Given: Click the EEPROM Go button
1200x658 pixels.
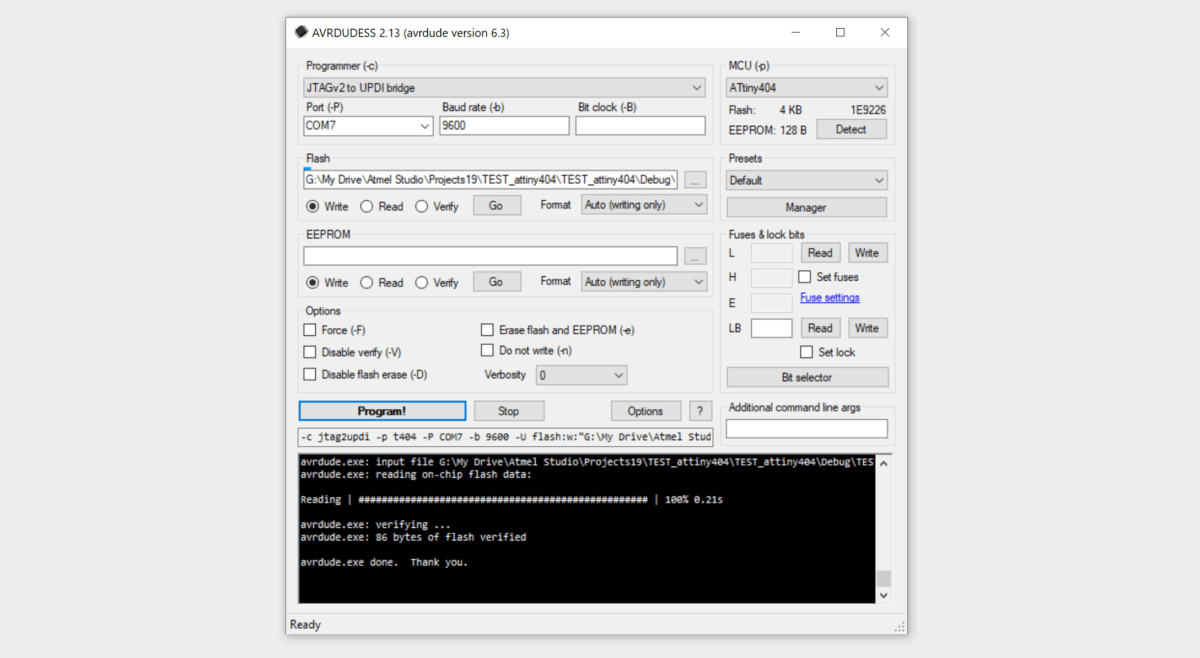Looking at the screenshot, I should click(496, 282).
